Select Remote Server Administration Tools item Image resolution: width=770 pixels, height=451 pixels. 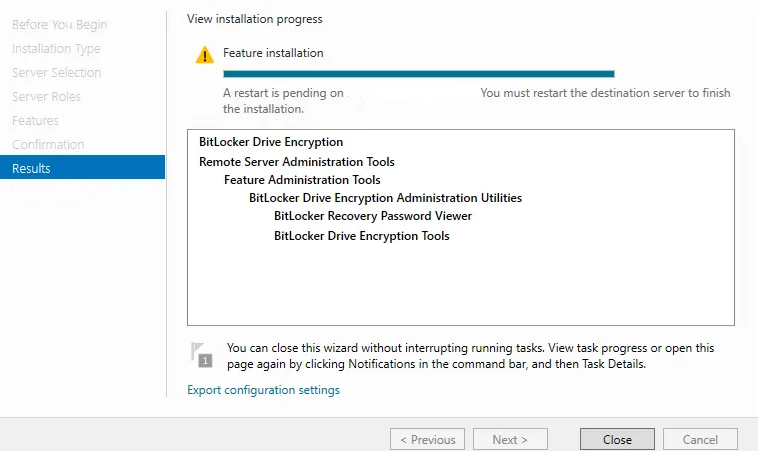pyautogui.click(x=296, y=162)
